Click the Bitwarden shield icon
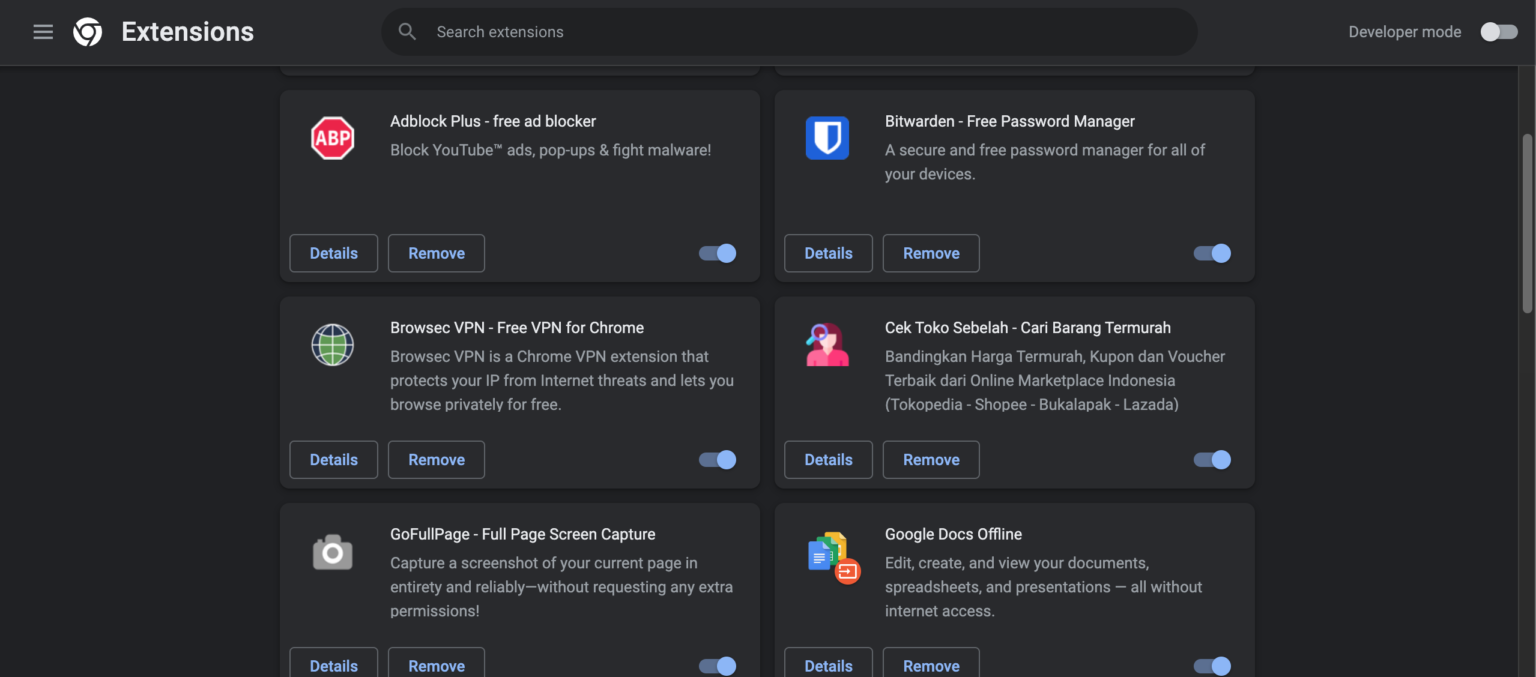This screenshot has height=677, width=1536. coord(827,138)
